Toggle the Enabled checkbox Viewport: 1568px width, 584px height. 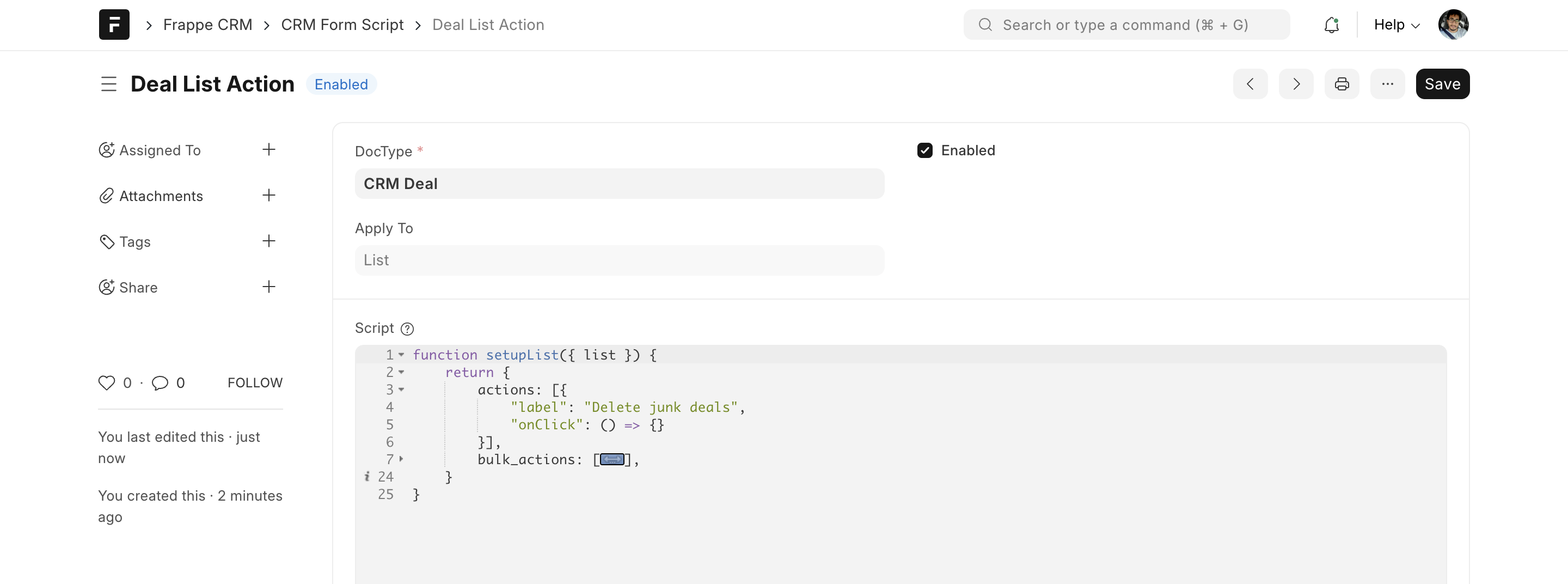pos(924,150)
